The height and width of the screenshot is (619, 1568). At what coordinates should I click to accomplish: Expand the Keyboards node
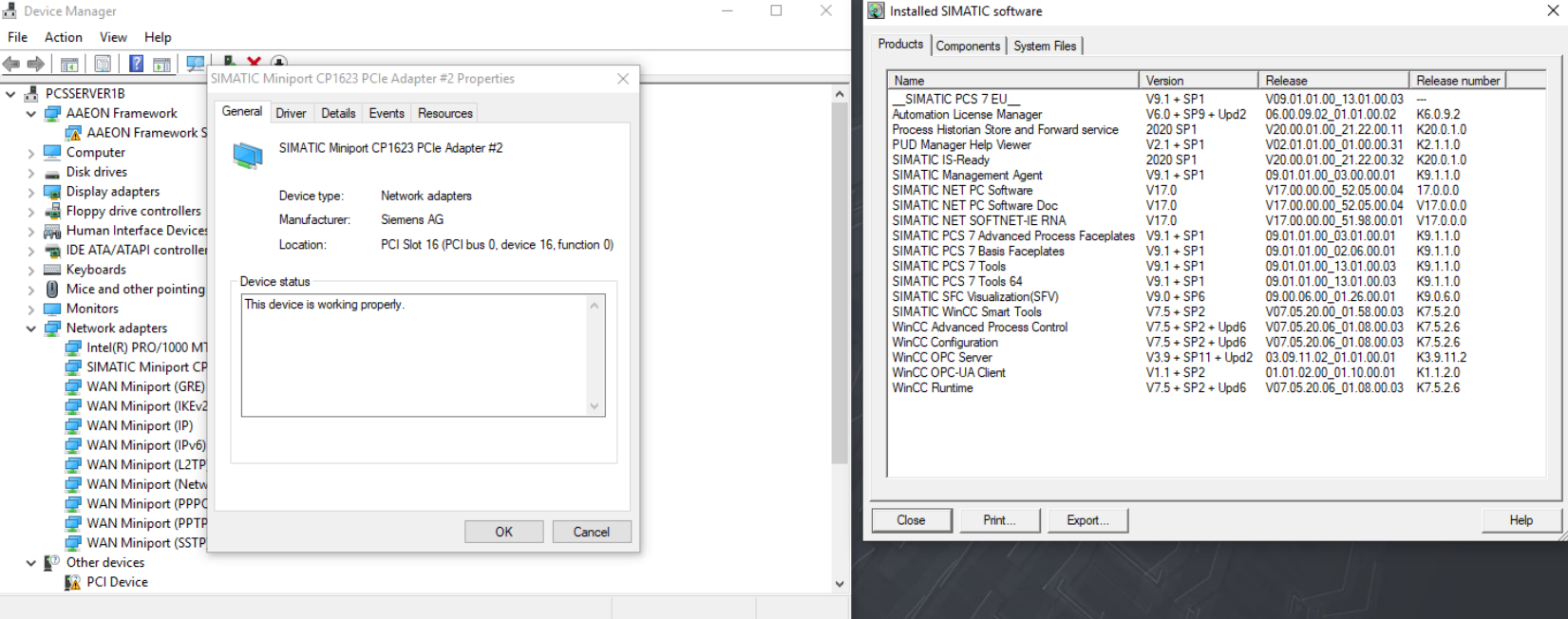31,270
